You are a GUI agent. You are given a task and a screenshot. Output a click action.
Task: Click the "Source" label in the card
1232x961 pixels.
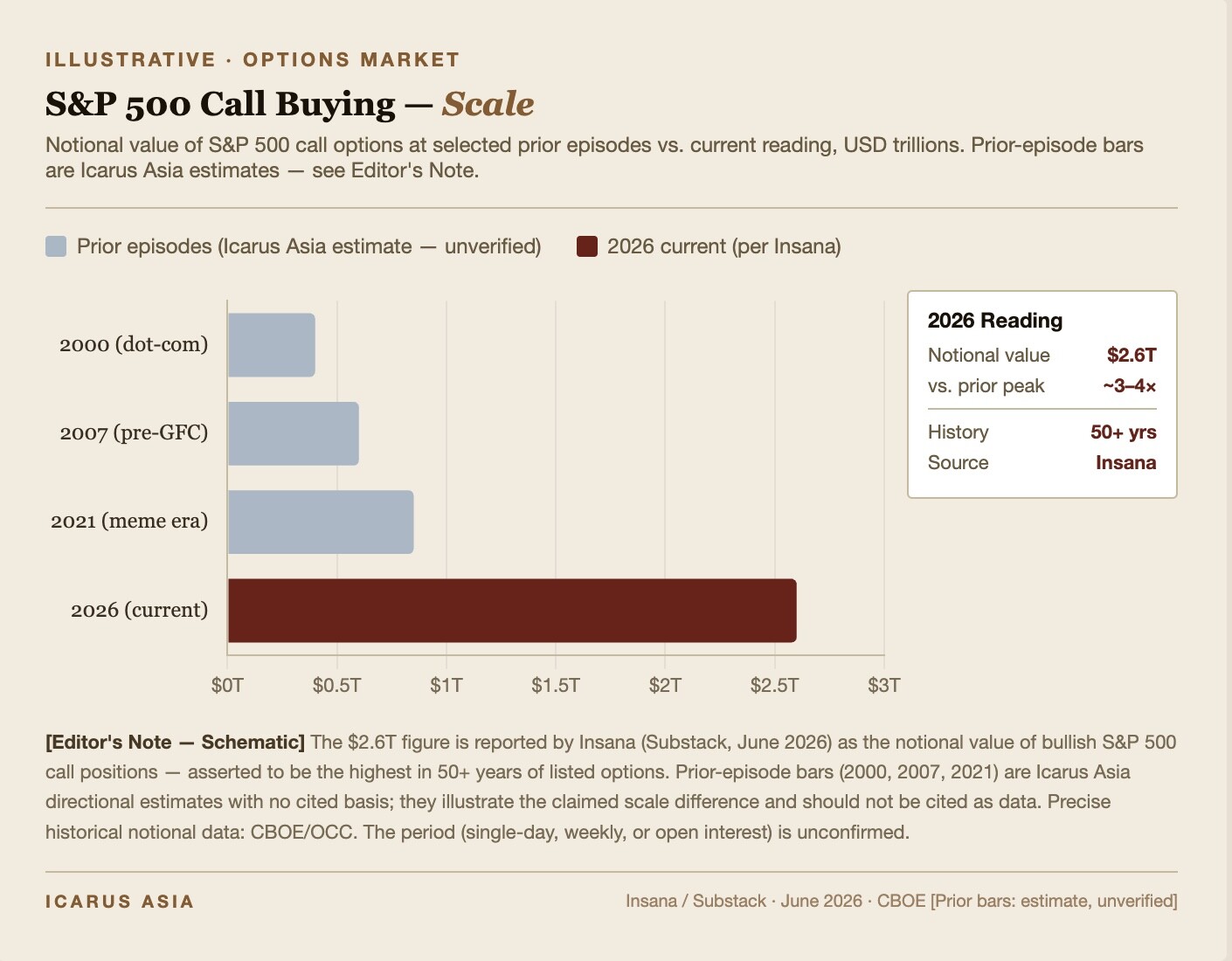[959, 463]
